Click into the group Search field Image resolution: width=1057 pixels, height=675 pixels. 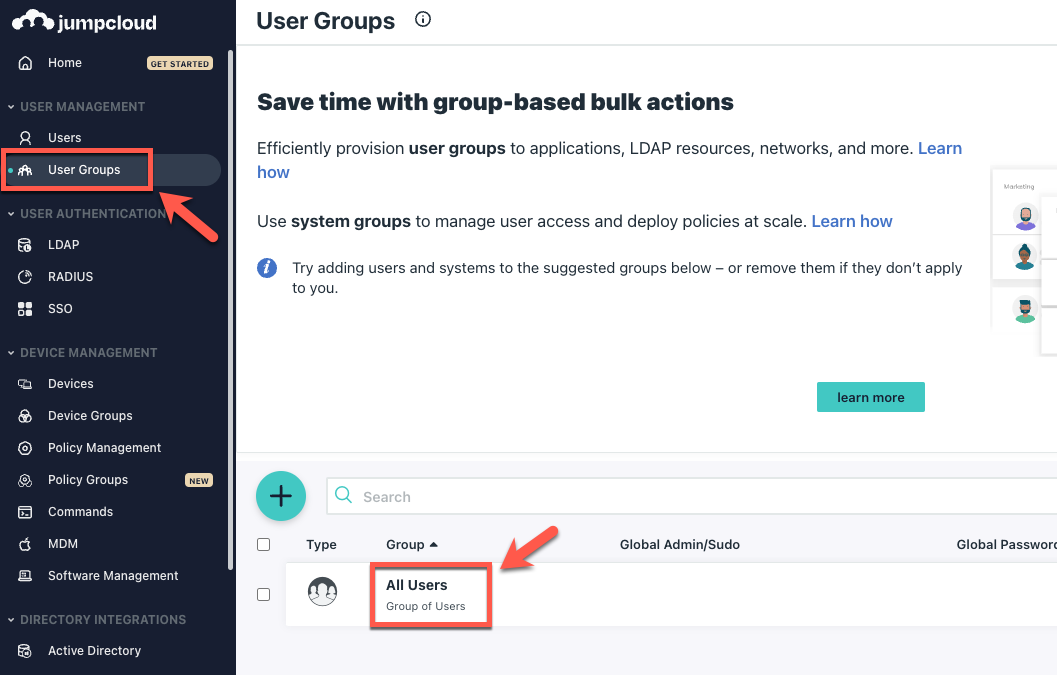tap(694, 496)
